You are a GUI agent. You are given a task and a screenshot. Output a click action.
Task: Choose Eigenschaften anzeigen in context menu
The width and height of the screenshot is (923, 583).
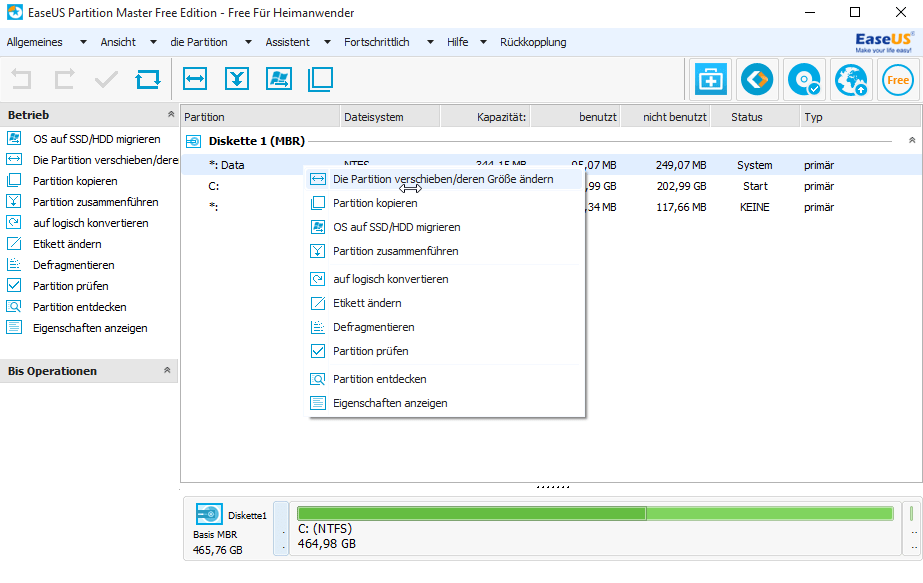click(x=444, y=403)
